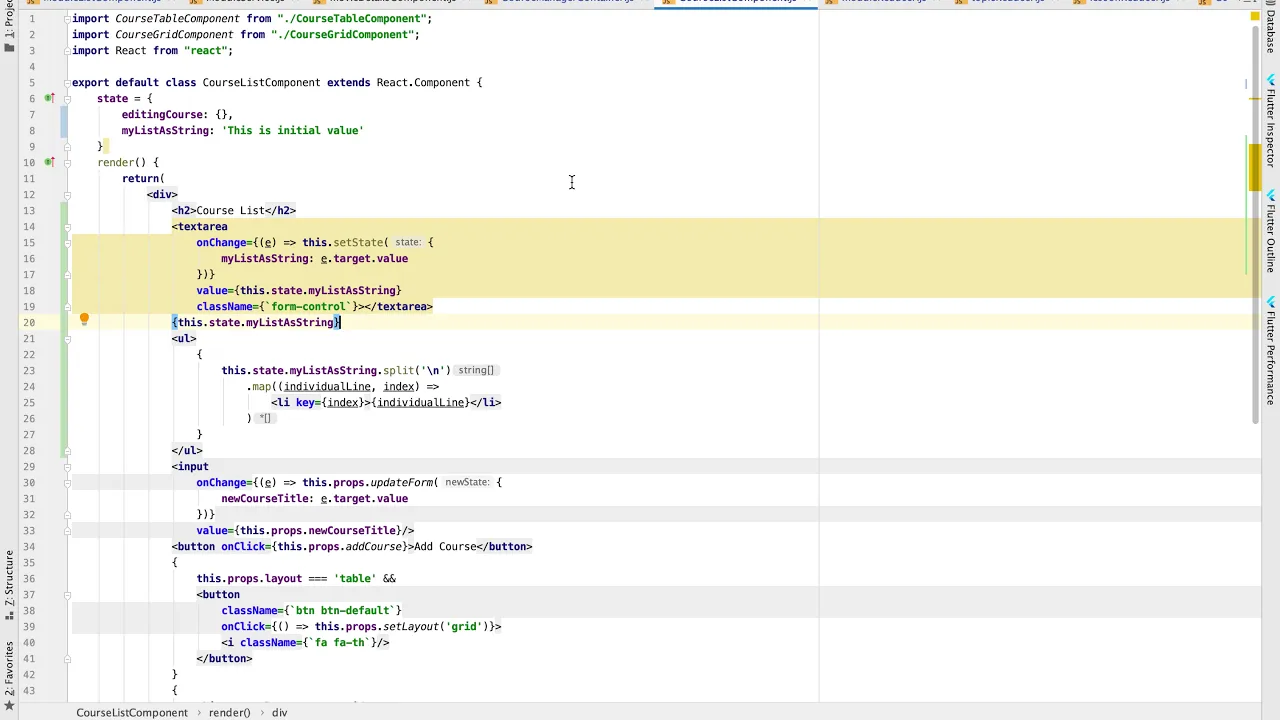The image size is (1280, 720).
Task: Click 'updateForm' on line 30
Action: [x=402, y=482]
